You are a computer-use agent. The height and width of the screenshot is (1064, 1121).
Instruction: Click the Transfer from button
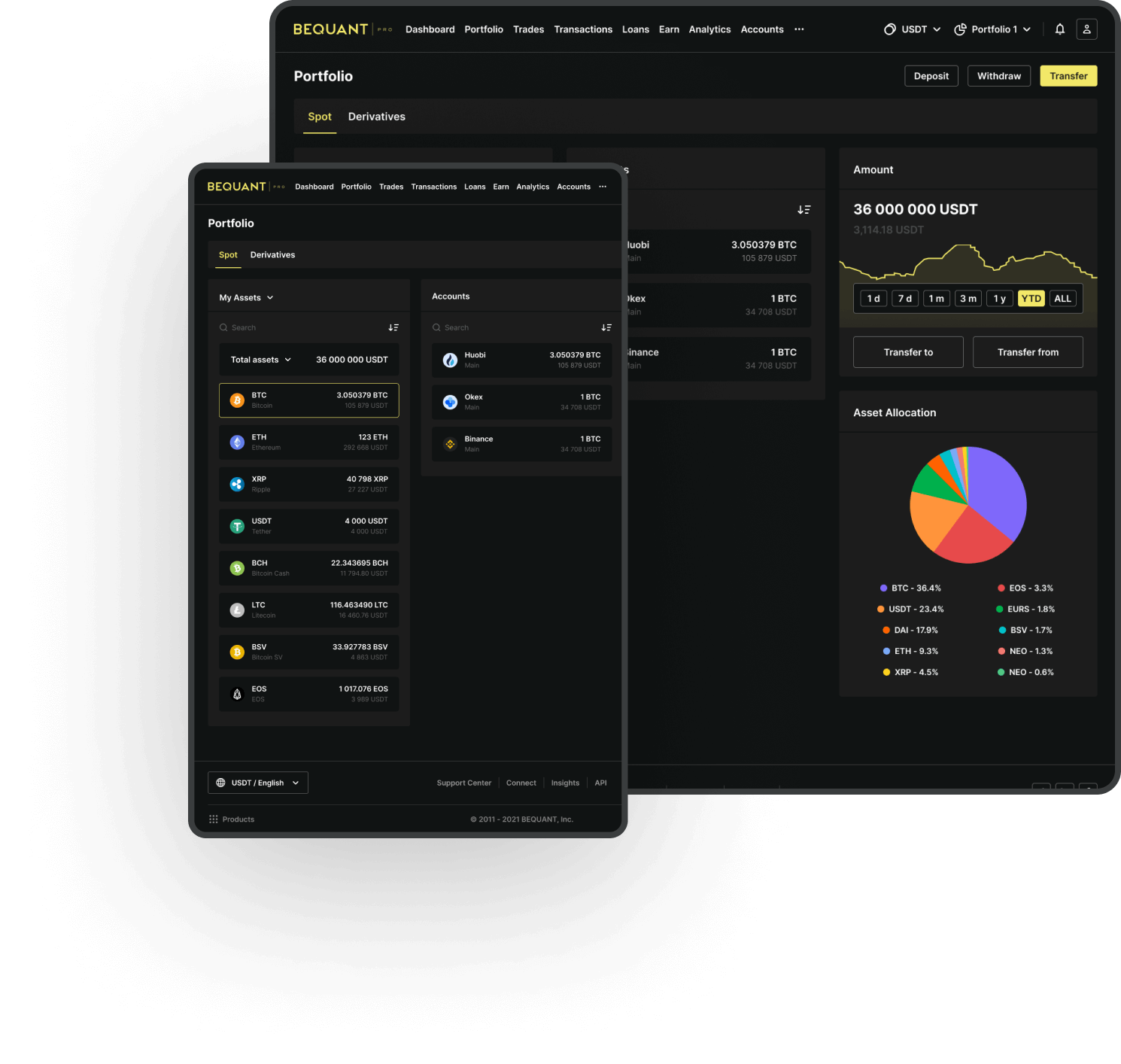pos(1028,352)
